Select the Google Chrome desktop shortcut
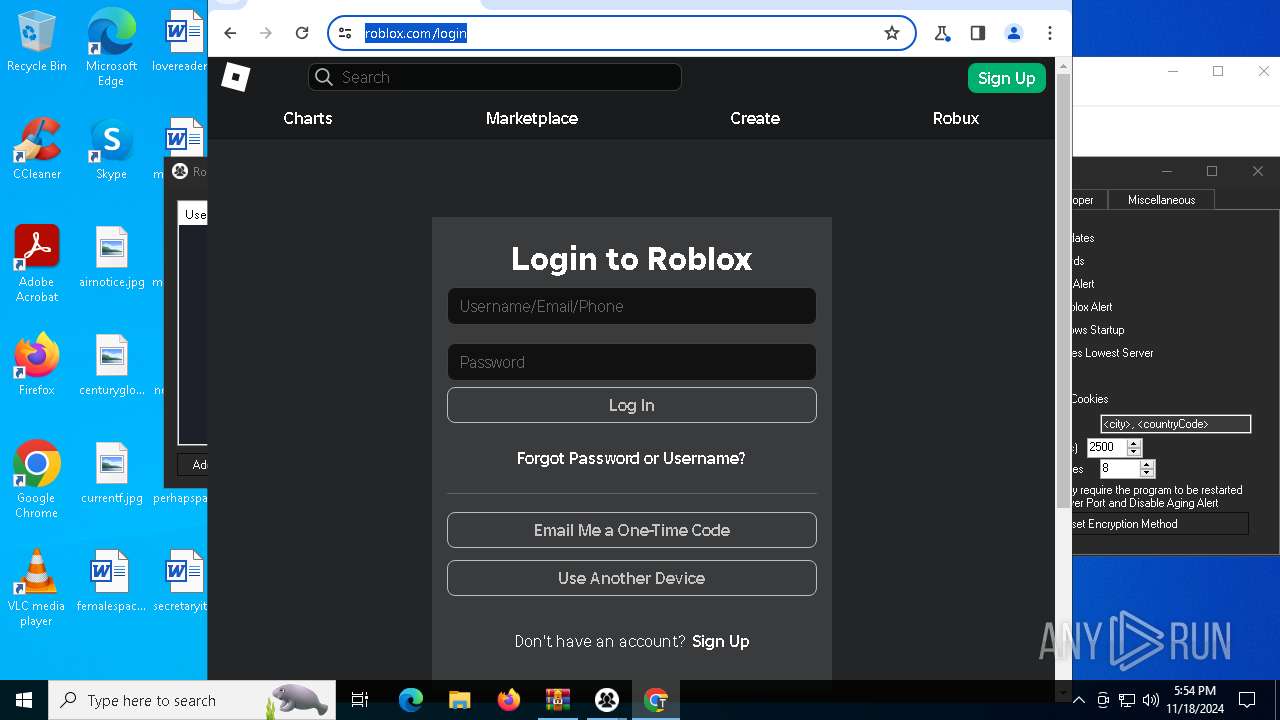Viewport: 1280px width, 720px height. point(37,480)
